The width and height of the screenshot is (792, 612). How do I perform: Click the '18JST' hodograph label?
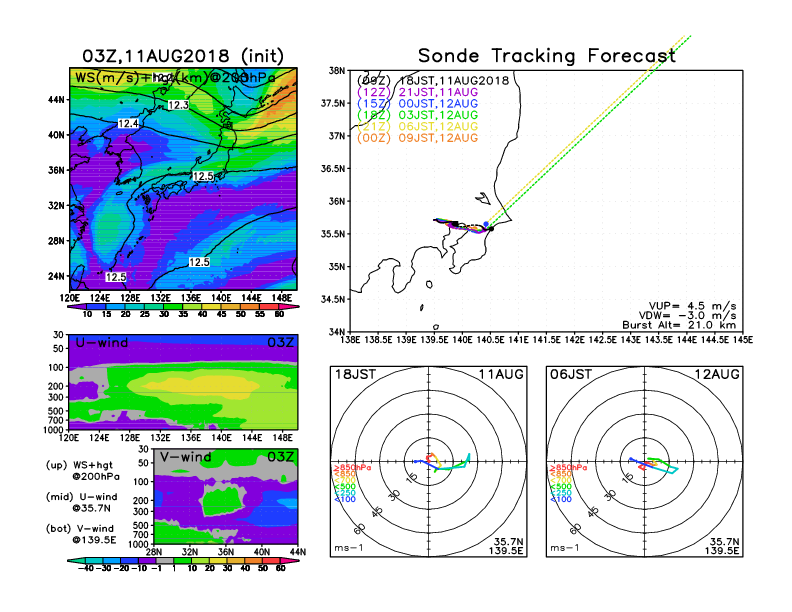[355, 374]
